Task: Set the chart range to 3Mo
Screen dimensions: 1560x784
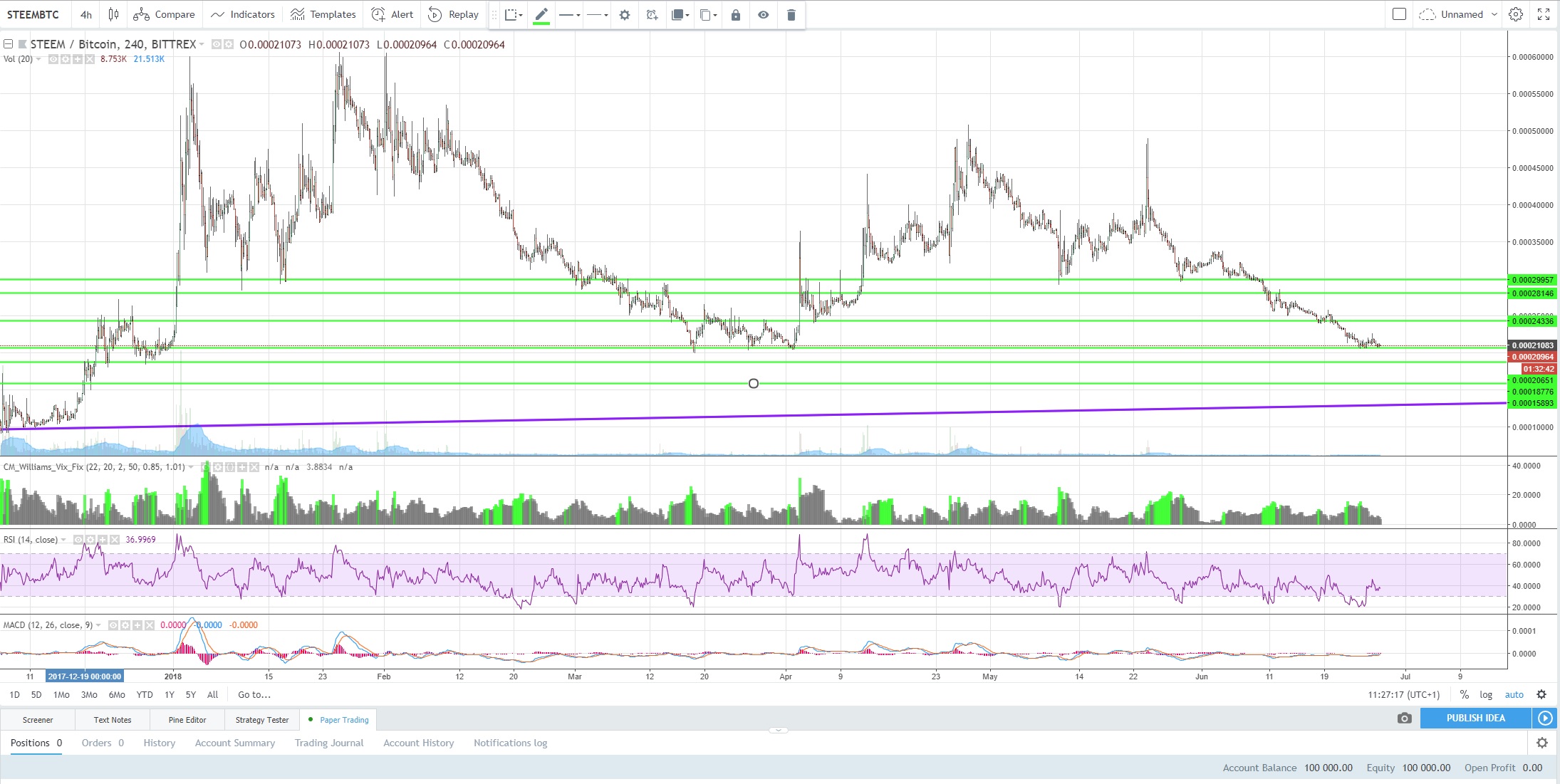Action: (x=89, y=694)
